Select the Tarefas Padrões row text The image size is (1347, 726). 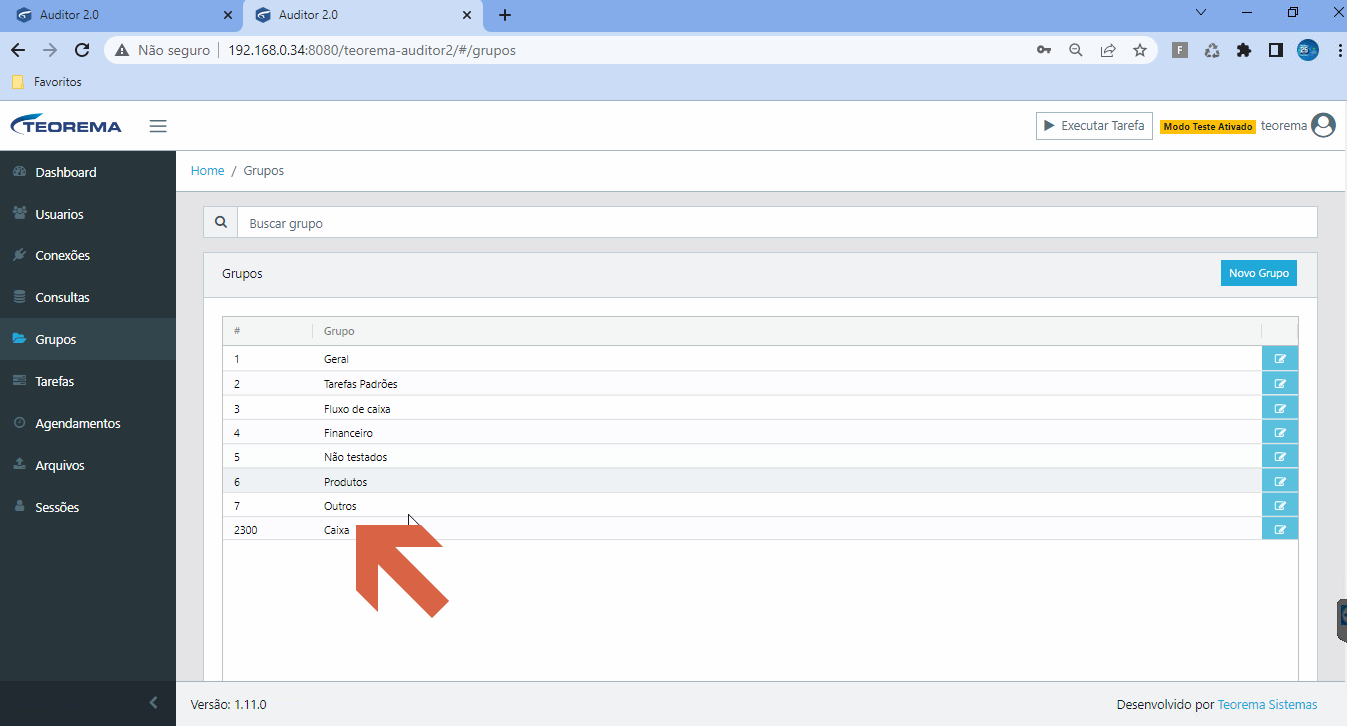point(361,384)
